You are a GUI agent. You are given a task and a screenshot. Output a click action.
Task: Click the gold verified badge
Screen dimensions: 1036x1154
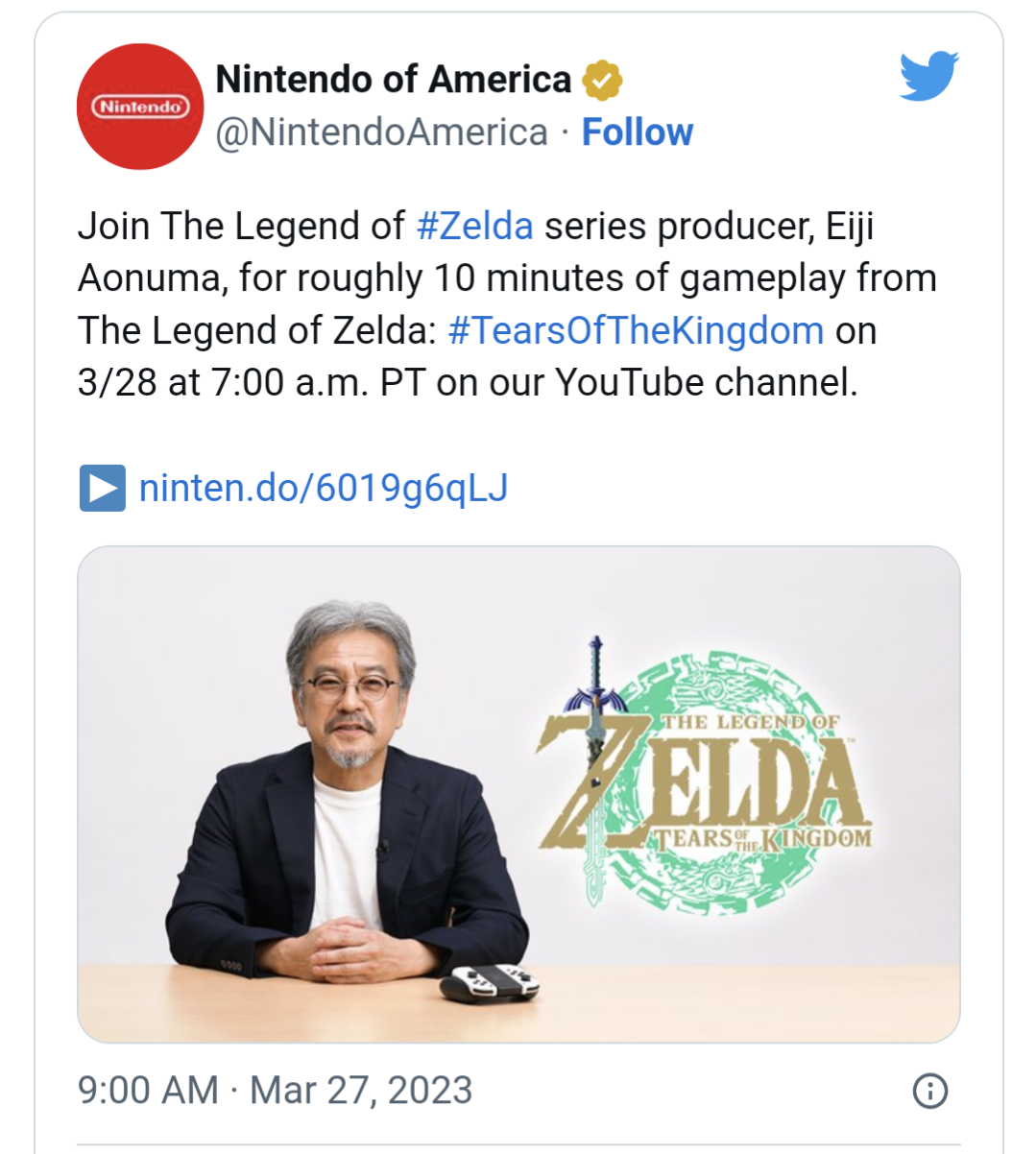pos(602,80)
